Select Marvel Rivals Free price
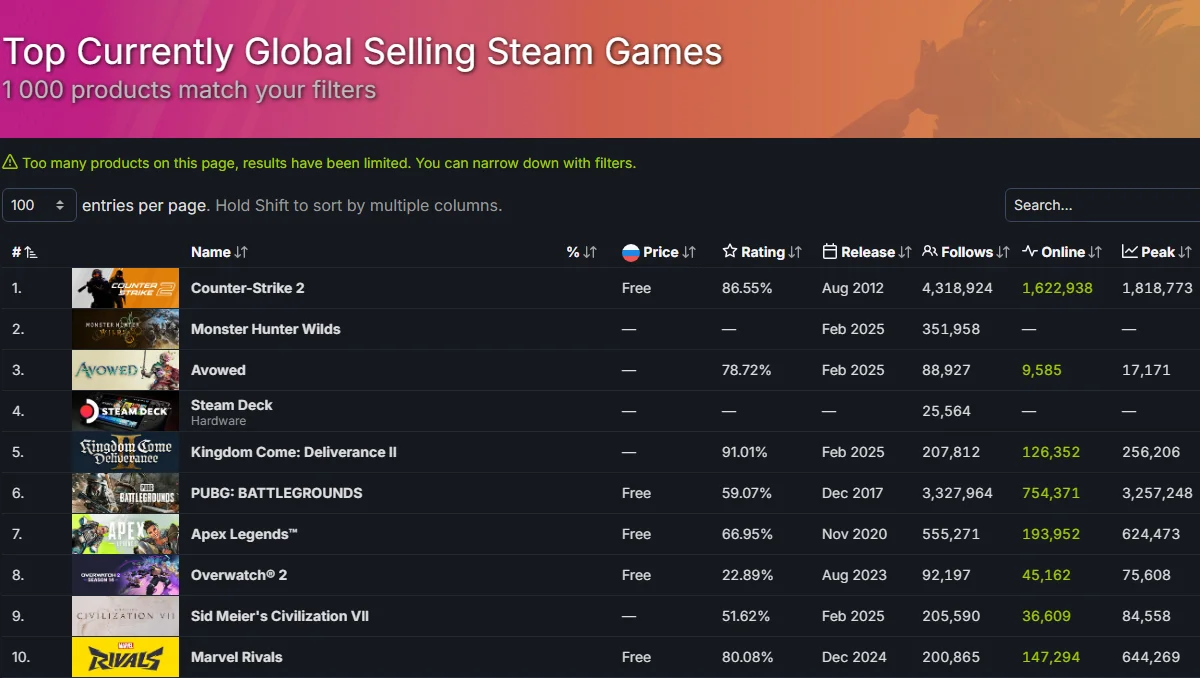This screenshot has width=1200, height=678. [636, 657]
